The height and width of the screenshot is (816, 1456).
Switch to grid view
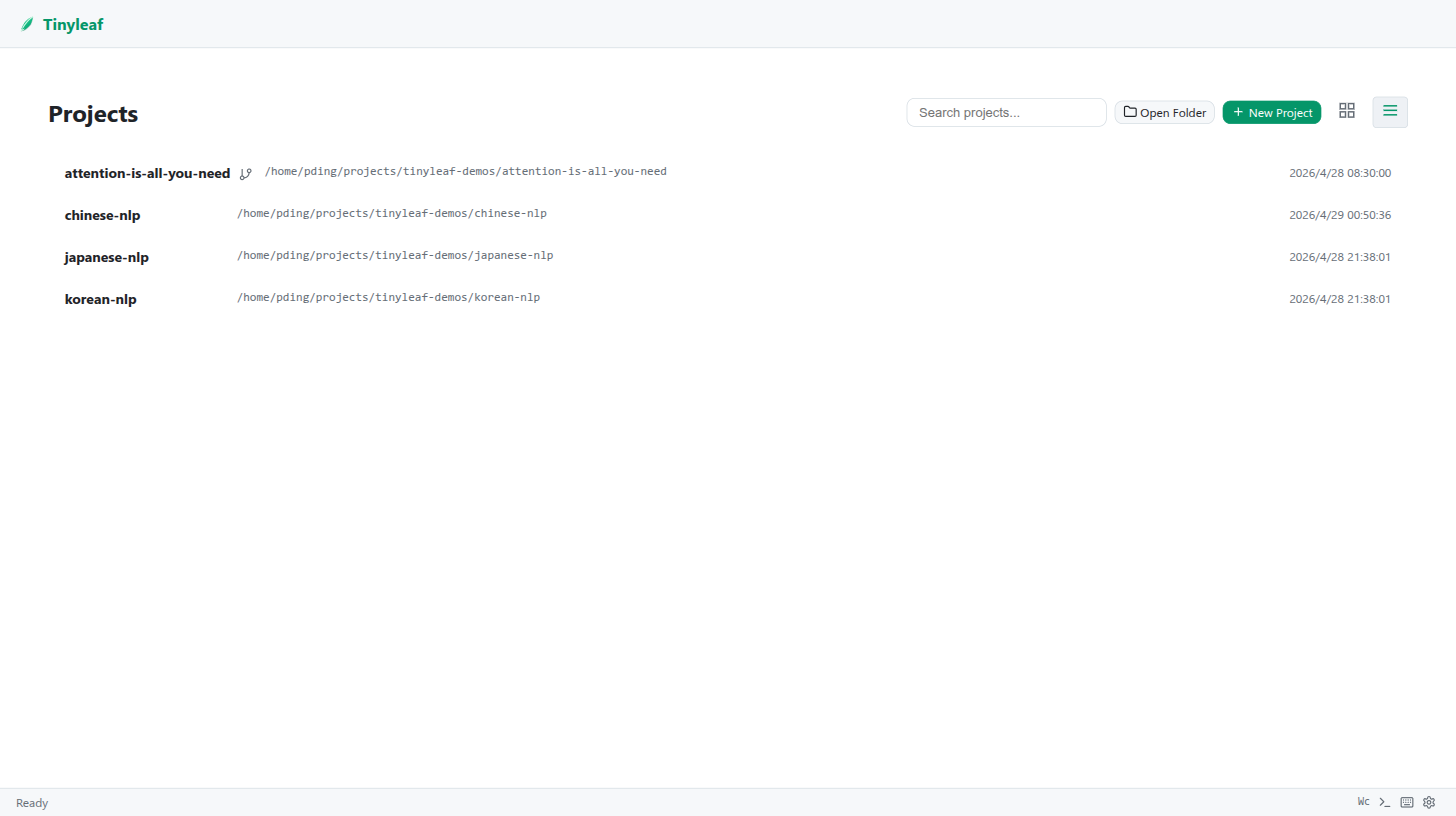click(1347, 111)
